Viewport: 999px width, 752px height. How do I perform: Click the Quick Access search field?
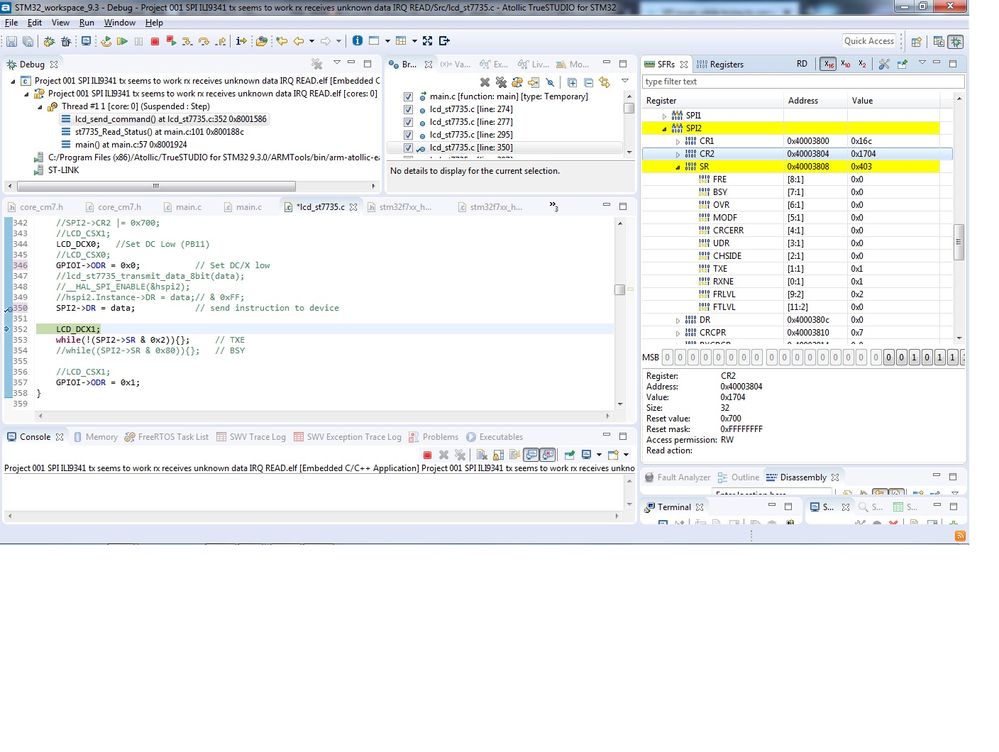pos(869,41)
